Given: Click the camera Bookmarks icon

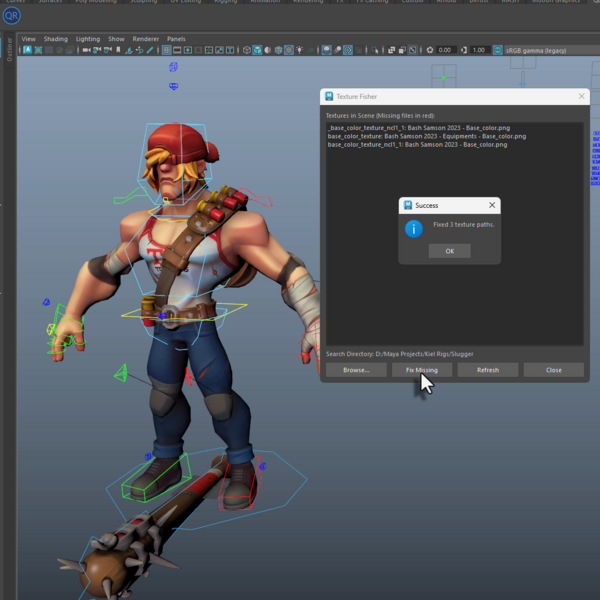Looking at the screenshot, I should (118, 50).
